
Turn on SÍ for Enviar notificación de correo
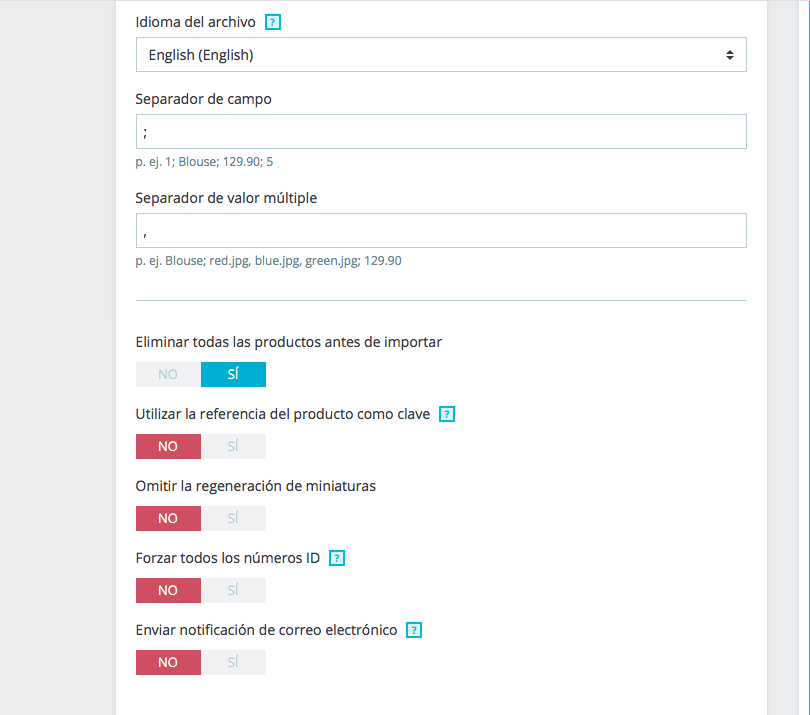233,662
